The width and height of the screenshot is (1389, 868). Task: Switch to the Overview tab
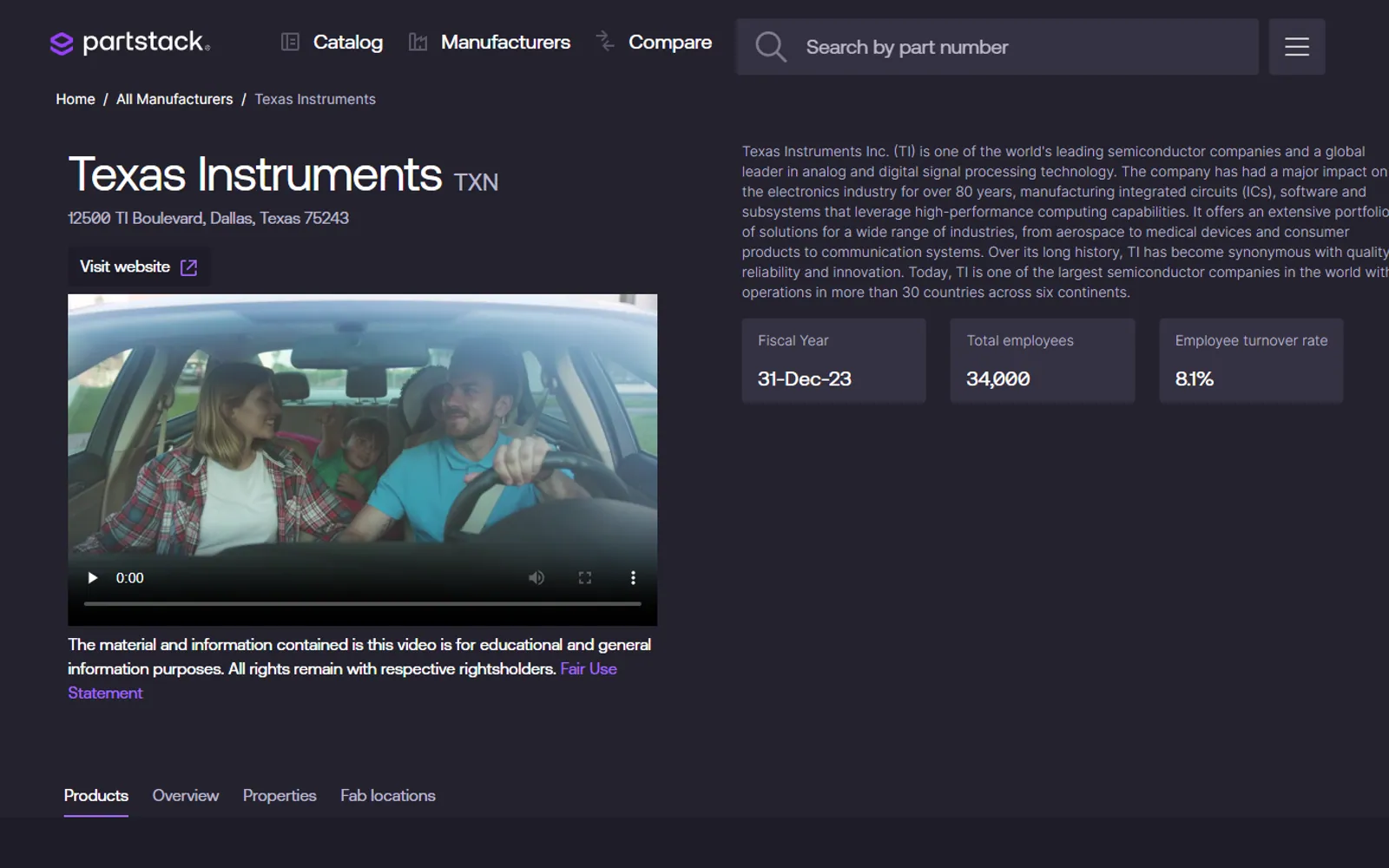(x=186, y=796)
